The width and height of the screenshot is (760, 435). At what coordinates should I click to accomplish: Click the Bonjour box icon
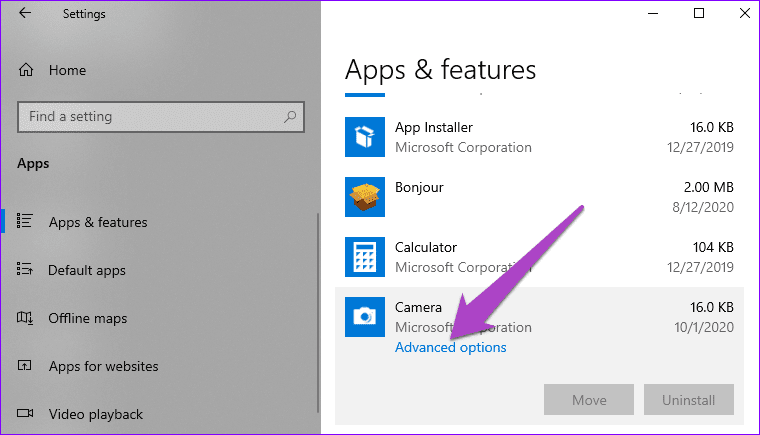point(365,197)
